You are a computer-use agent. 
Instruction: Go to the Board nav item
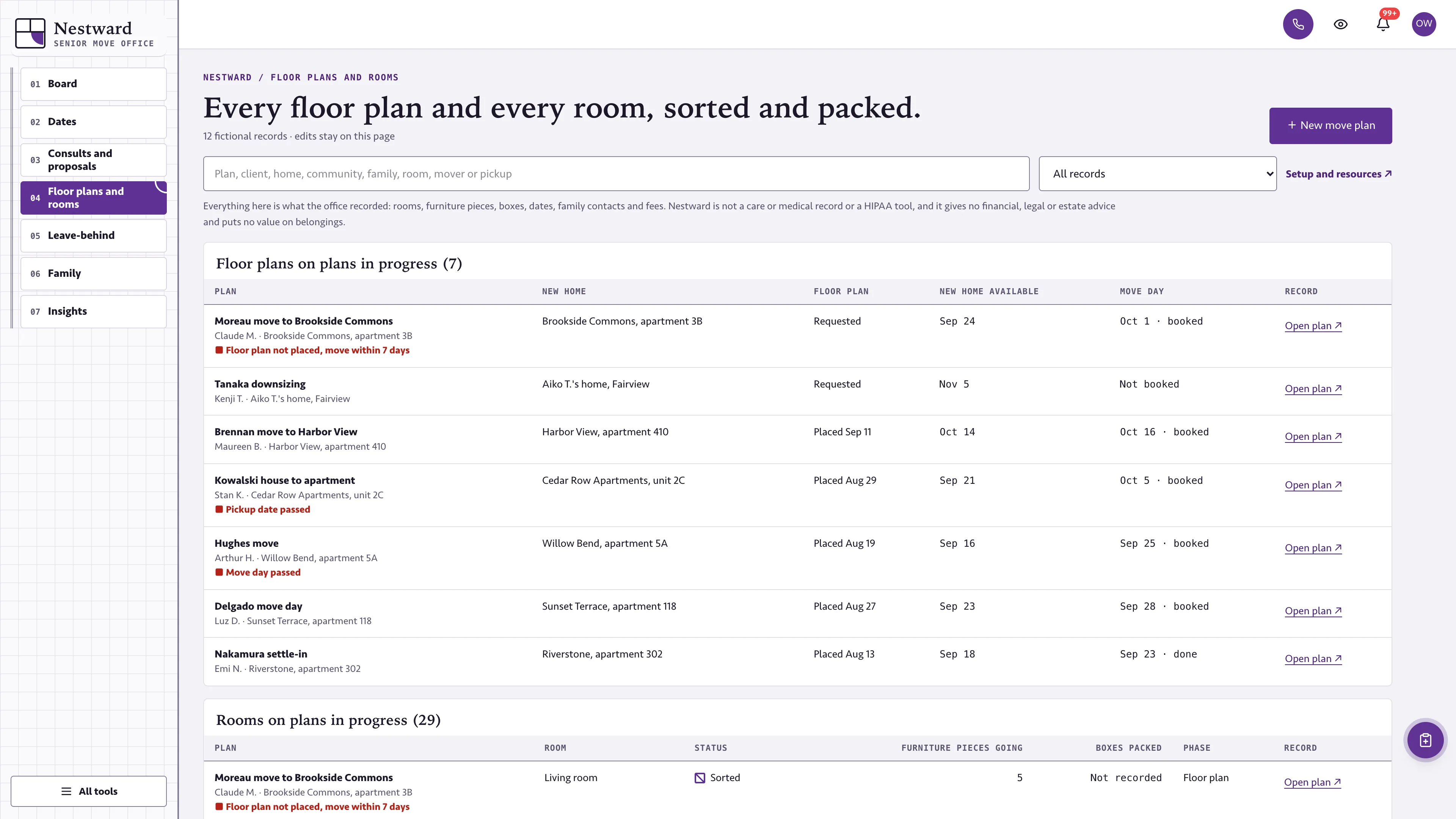point(94,84)
